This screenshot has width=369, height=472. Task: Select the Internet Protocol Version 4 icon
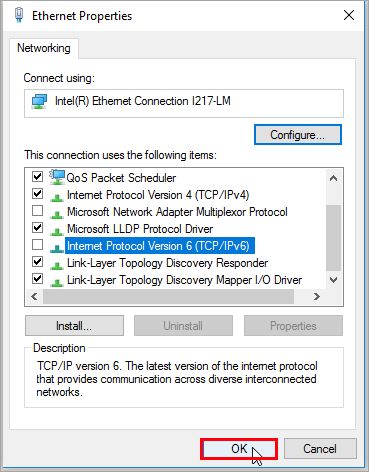coord(57,197)
